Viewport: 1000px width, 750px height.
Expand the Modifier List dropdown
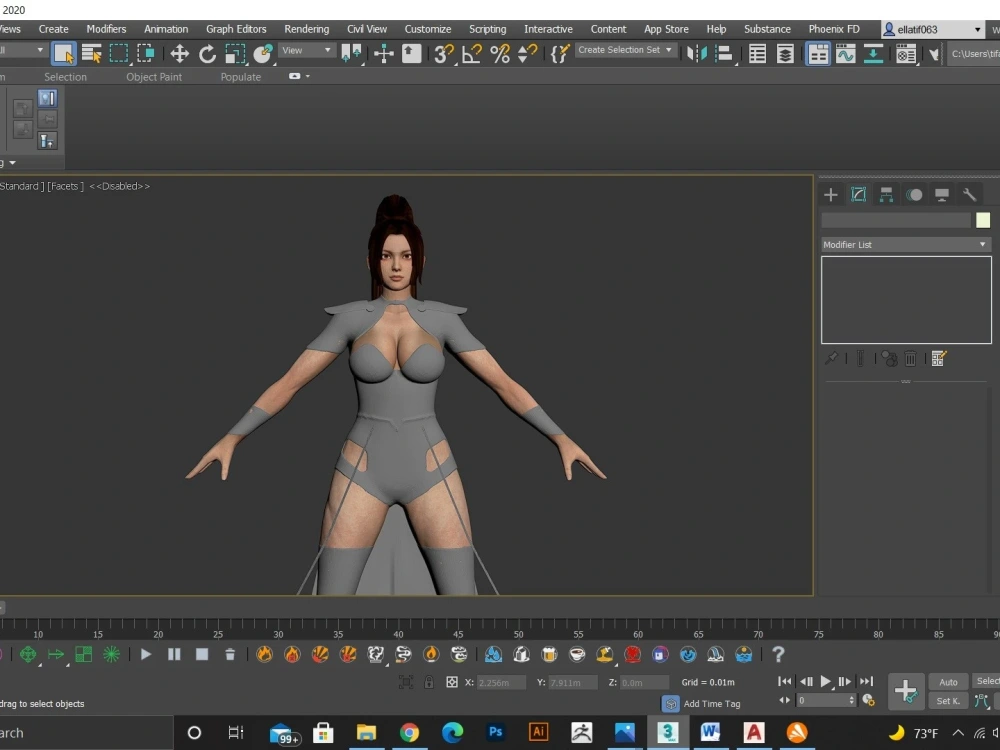pyautogui.click(x=906, y=244)
